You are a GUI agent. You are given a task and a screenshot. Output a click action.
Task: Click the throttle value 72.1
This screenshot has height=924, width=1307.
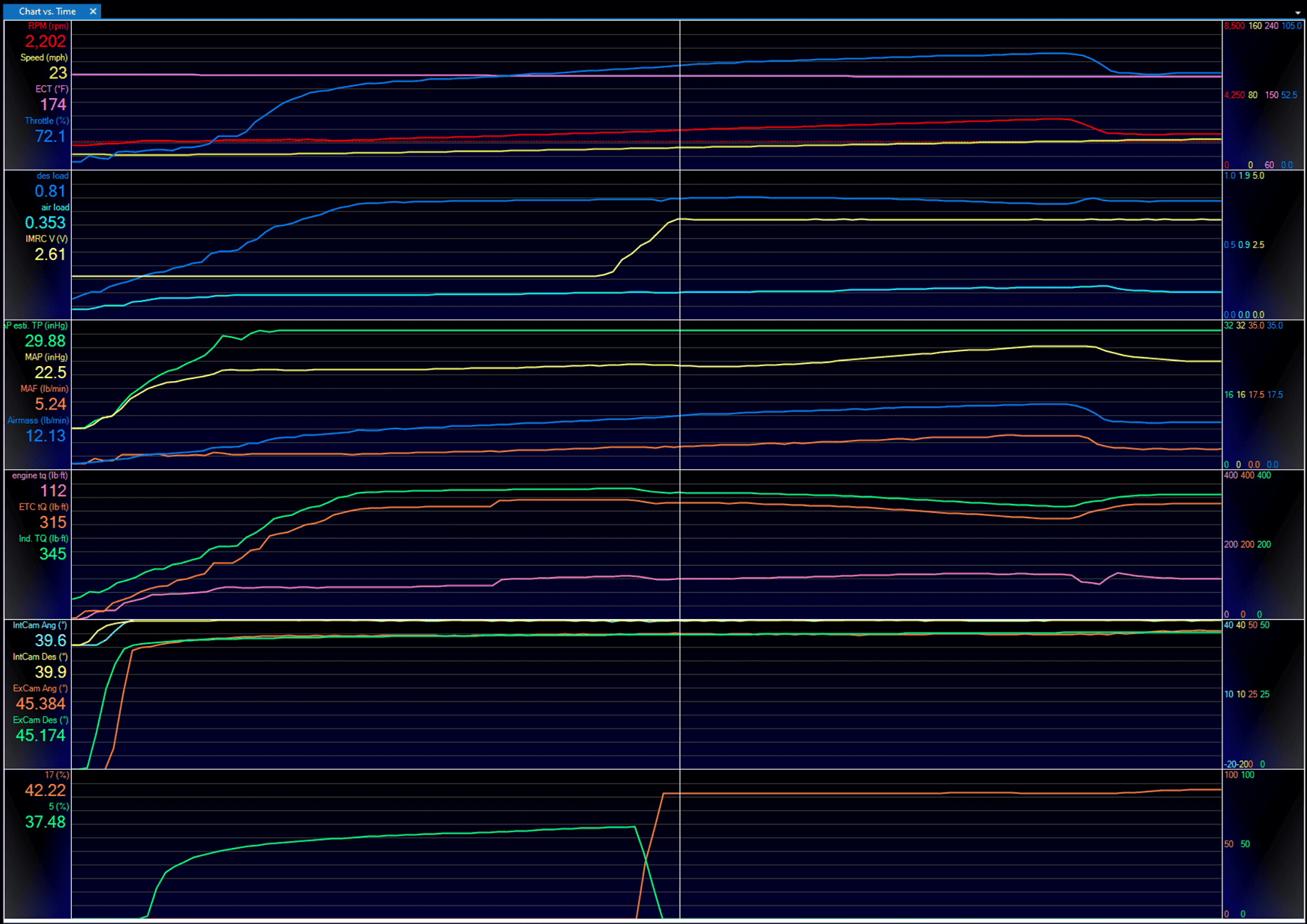[x=50, y=136]
